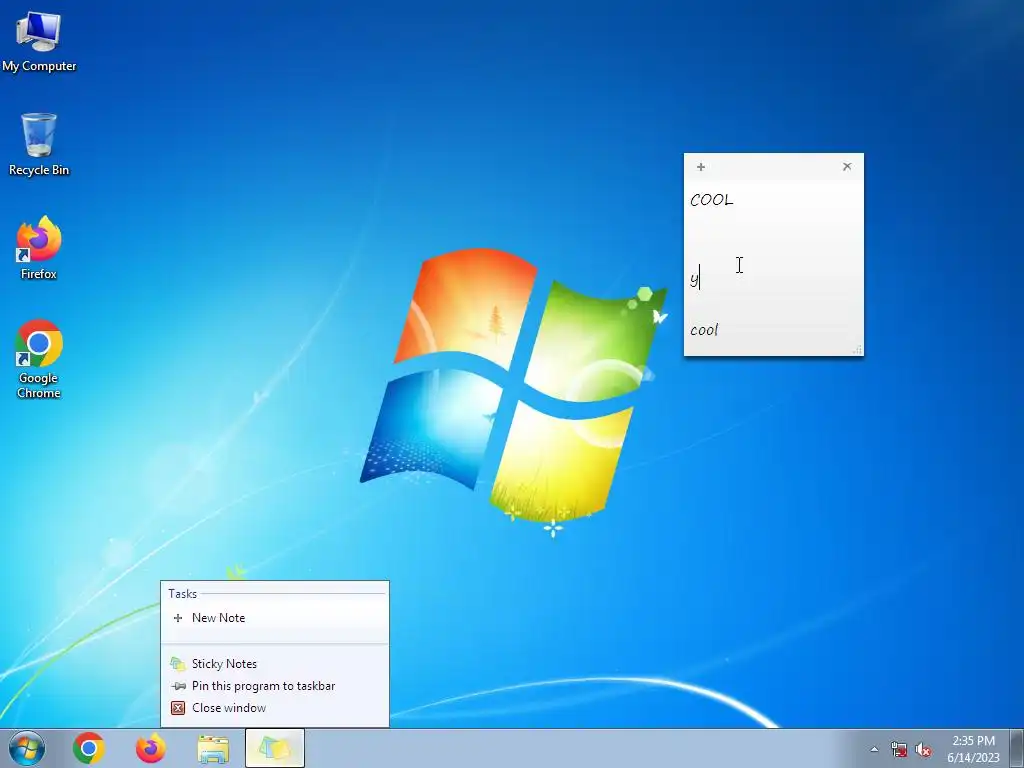Click the lowercase 'cool' text in note
The height and width of the screenshot is (768, 1024).
[704, 330]
